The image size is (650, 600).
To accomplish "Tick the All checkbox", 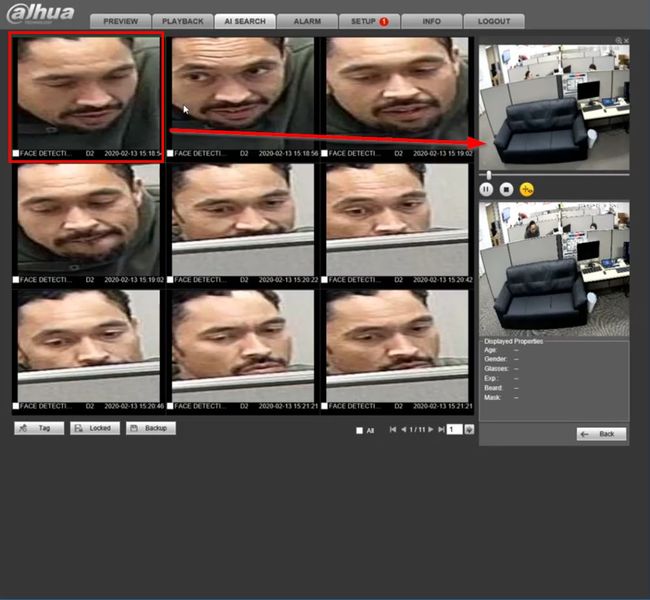I will coord(359,430).
